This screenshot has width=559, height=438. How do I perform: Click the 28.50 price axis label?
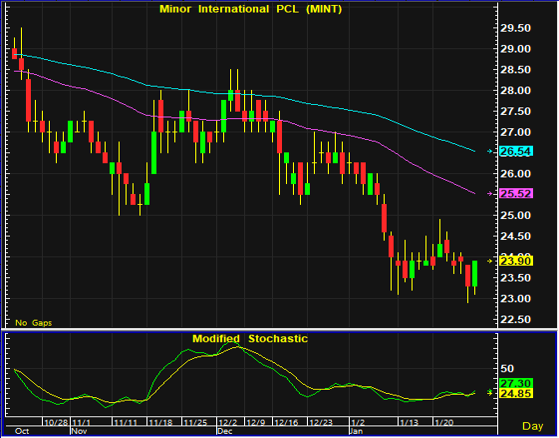tap(516, 70)
